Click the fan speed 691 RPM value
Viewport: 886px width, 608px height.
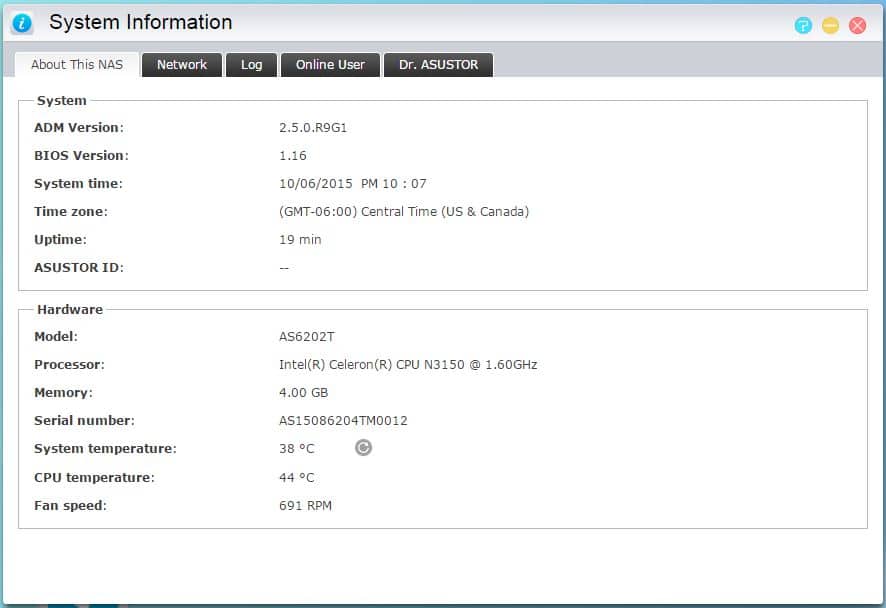[305, 506]
